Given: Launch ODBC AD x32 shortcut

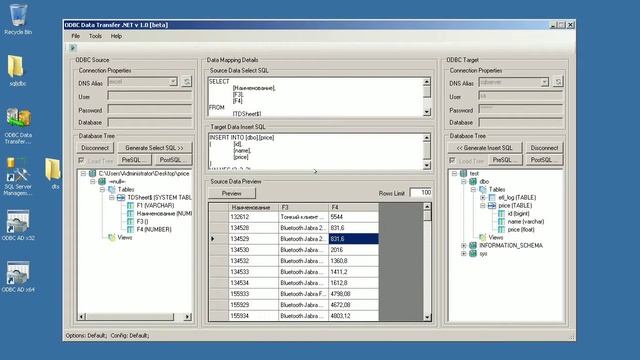Looking at the screenshot, I should pos(18,225).
